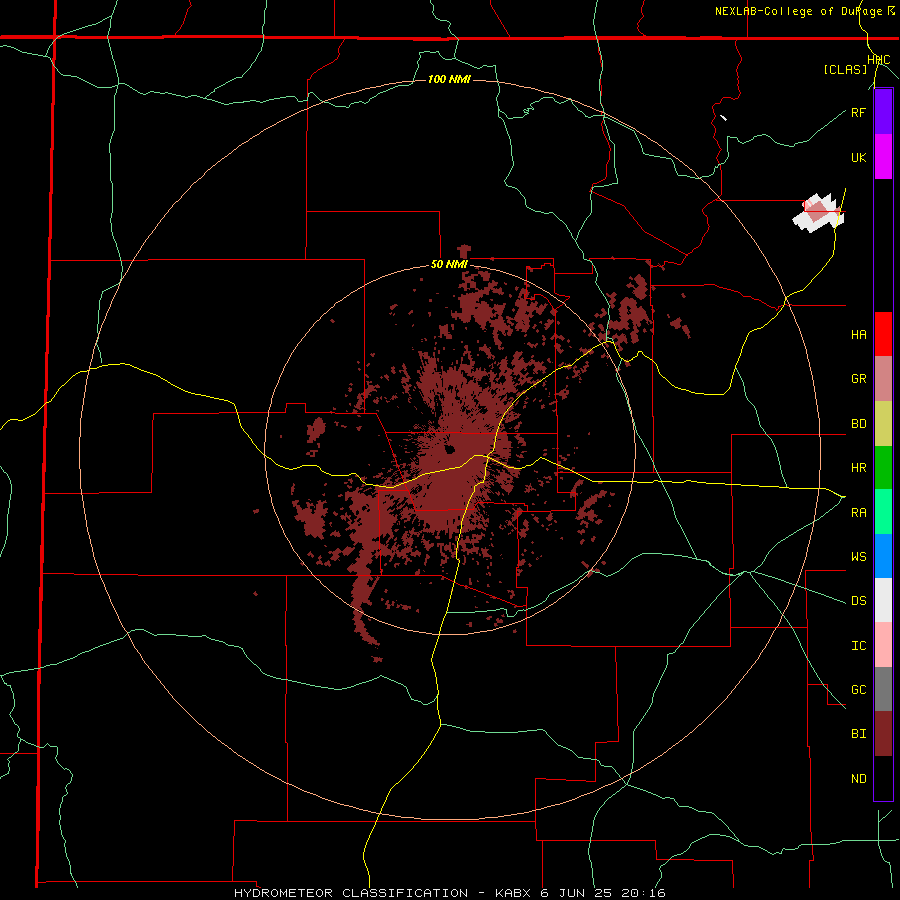Click the Hydrometeor Classification KABX footer title
This screenshot has width=900, height=900.
click(x=449, y=893)
